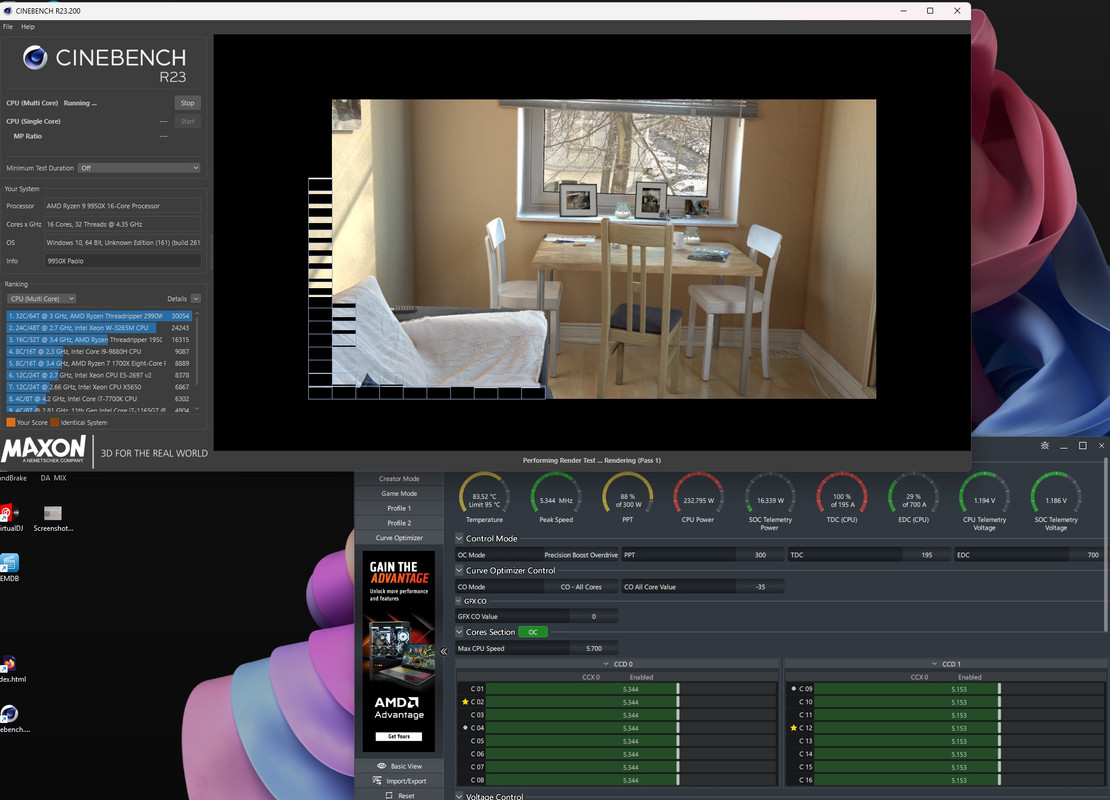Open Ryzen Master settings gear icon

1045,445
